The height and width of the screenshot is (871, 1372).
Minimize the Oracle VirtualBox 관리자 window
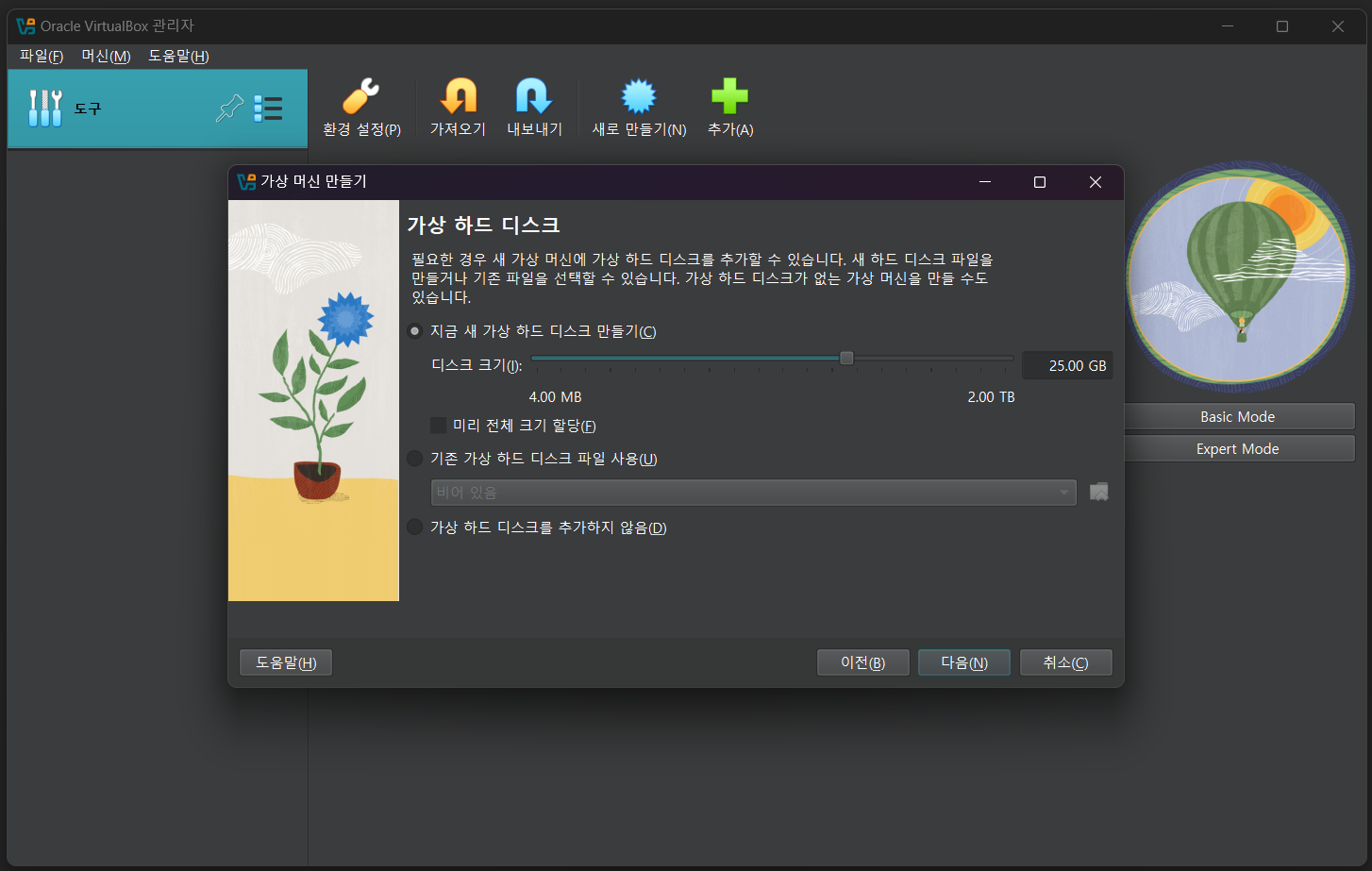[1228, 26]
